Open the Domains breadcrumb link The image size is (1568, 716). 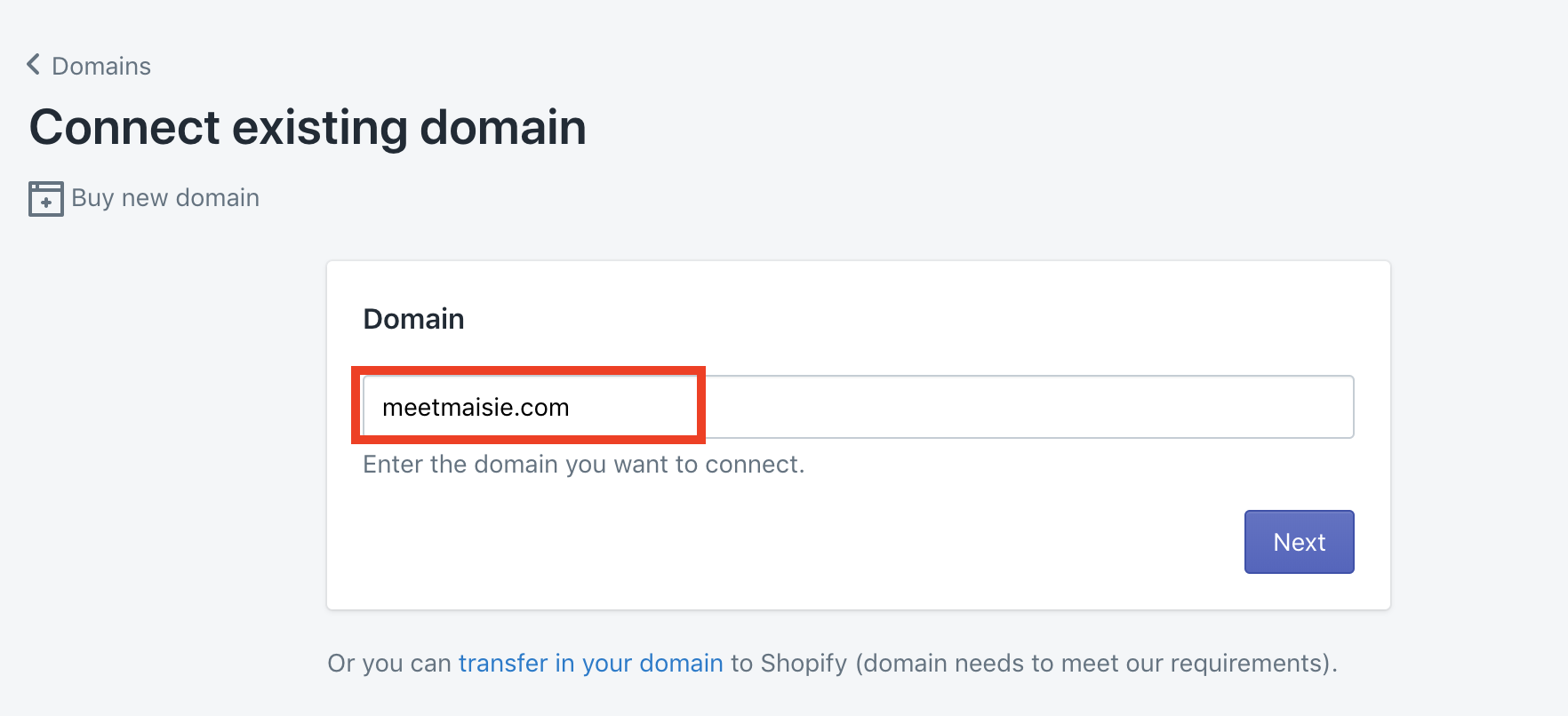point(101,66)
